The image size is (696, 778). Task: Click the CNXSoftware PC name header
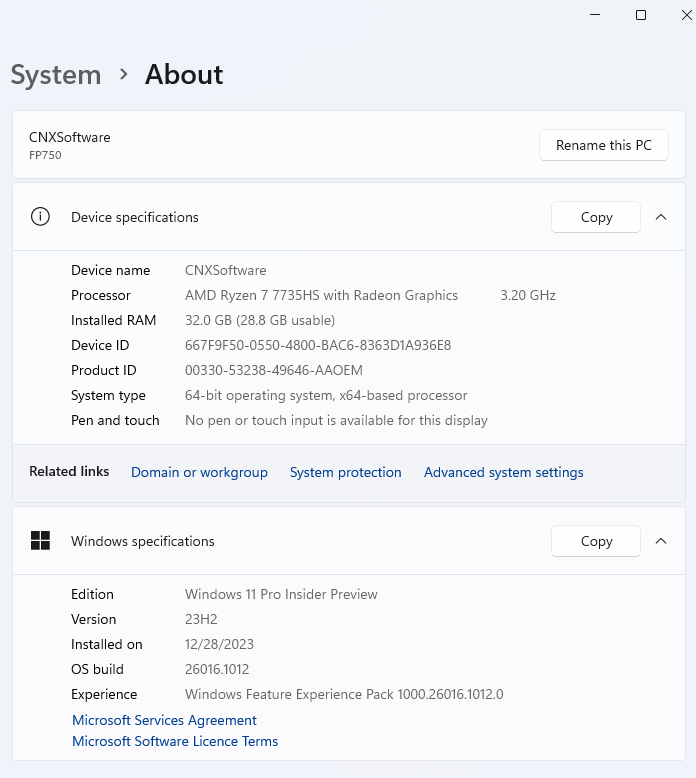(69, 137)
